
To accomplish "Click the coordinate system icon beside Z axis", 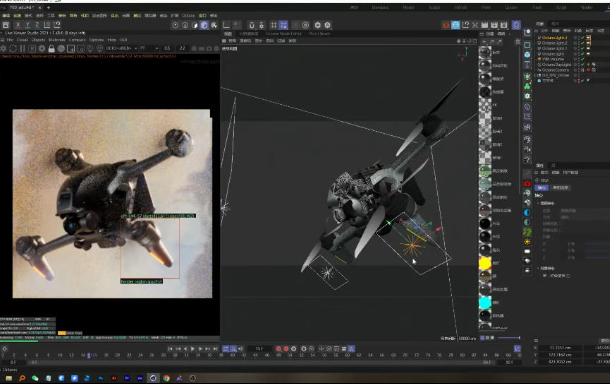I will pos(47,25).
